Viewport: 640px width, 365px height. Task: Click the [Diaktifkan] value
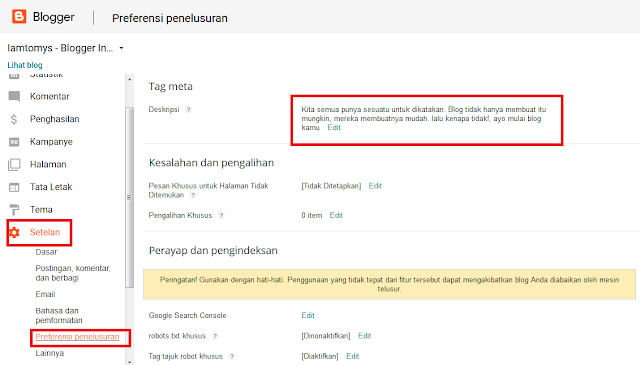click(x=320, y=356)
